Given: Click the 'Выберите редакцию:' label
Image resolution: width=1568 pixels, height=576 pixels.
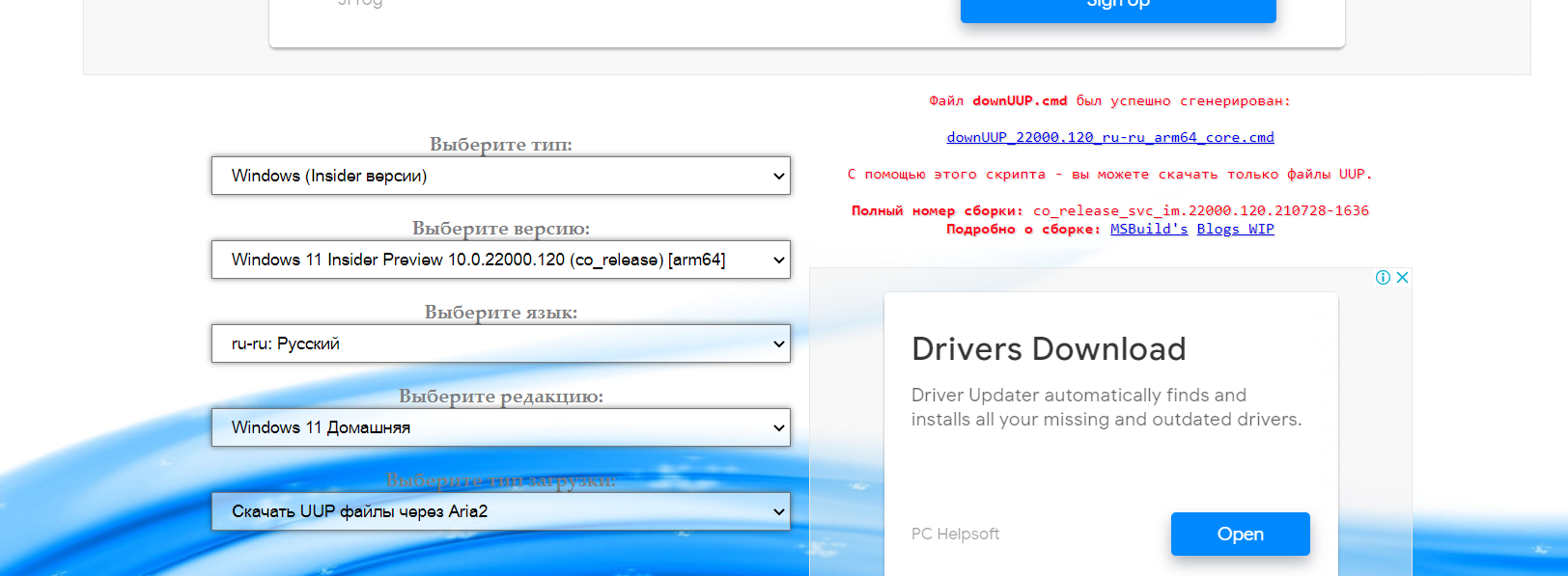Looking at the screenshot, I should pyautogui.click(x=500, y=396).
